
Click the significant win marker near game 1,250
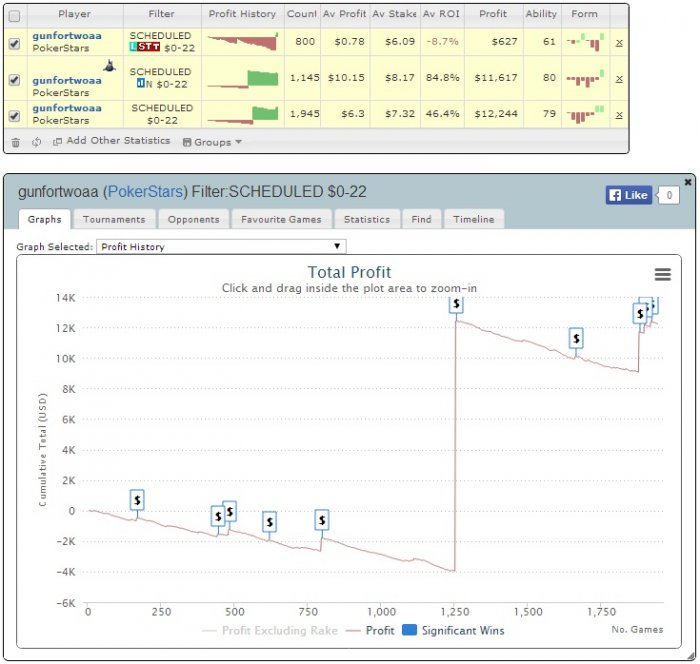[456, 304]
